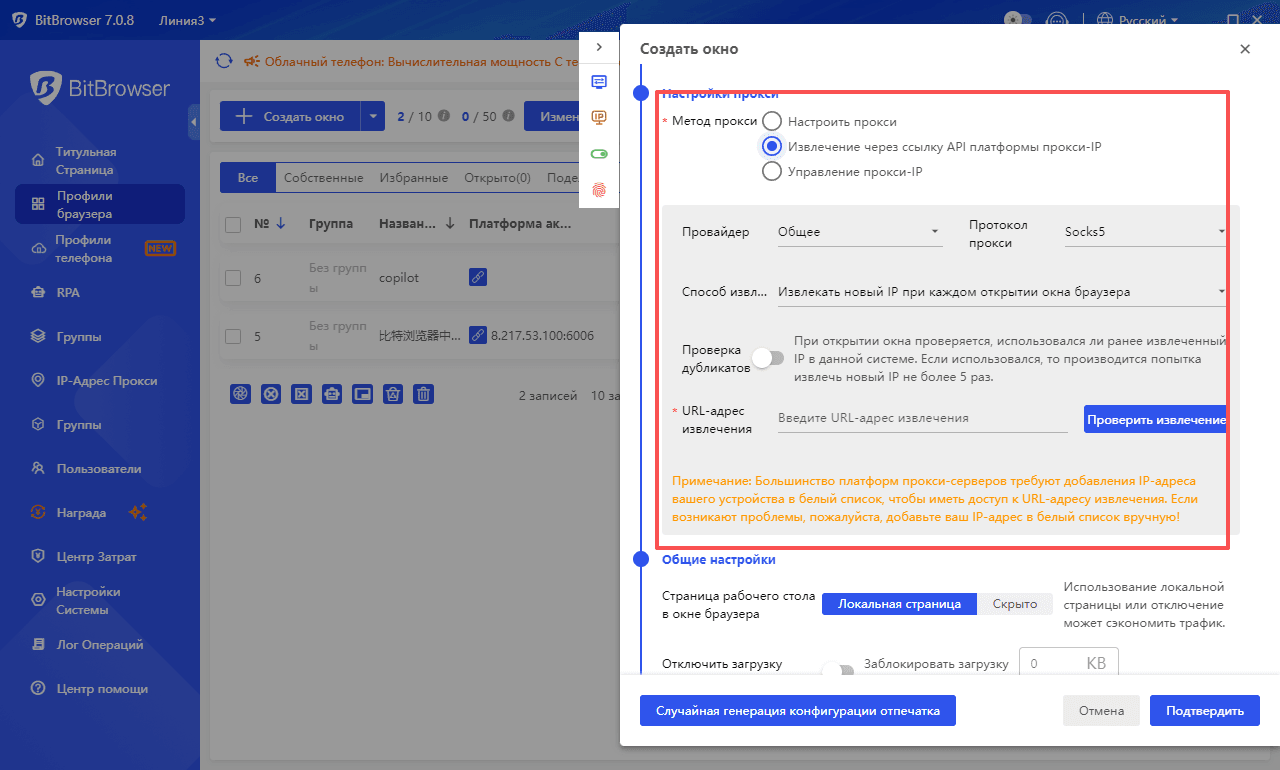Select the aperture-style icon in the bulk actions row
This screenshot has height=770, width=1280.
240,393
